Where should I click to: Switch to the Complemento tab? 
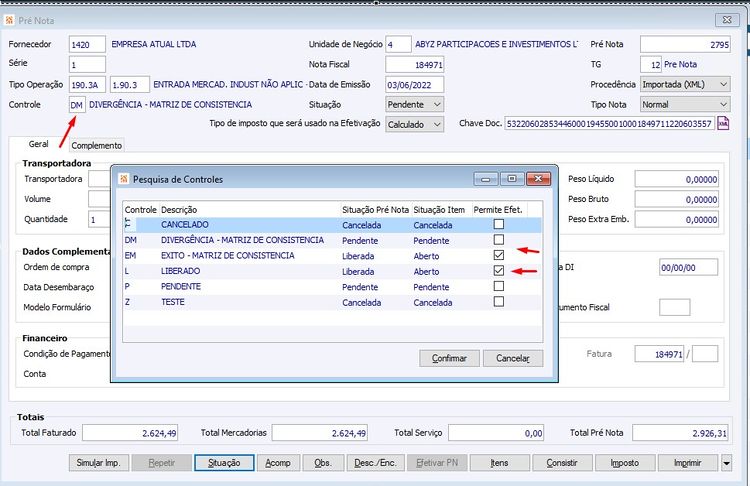point(97,145)
